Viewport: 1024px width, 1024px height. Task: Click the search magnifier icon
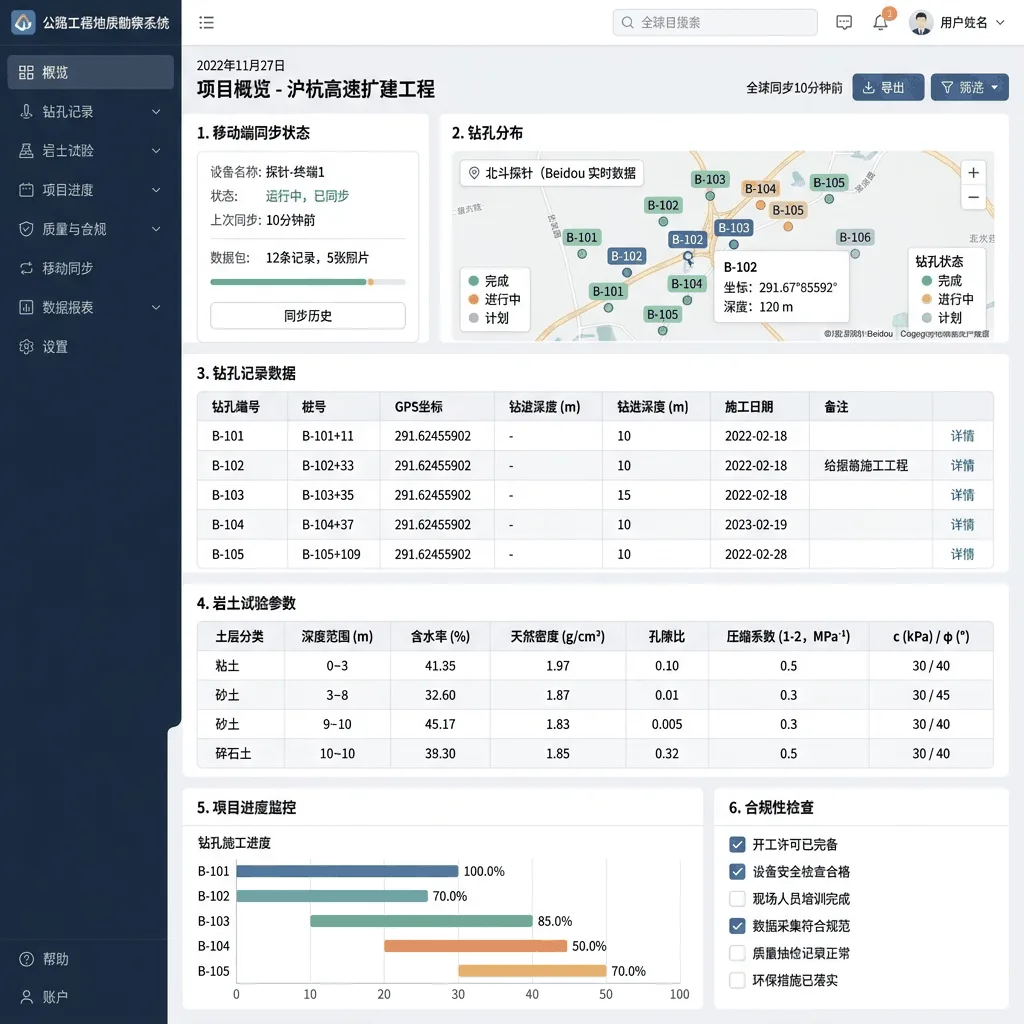tap(627, 23)
